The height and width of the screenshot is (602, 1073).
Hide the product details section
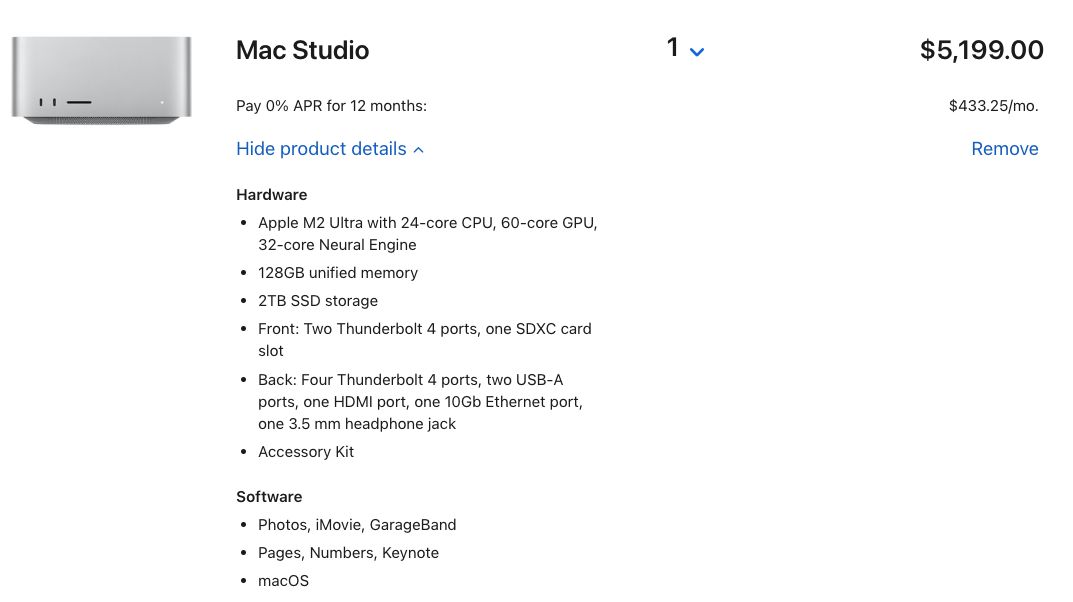[330, 148]
